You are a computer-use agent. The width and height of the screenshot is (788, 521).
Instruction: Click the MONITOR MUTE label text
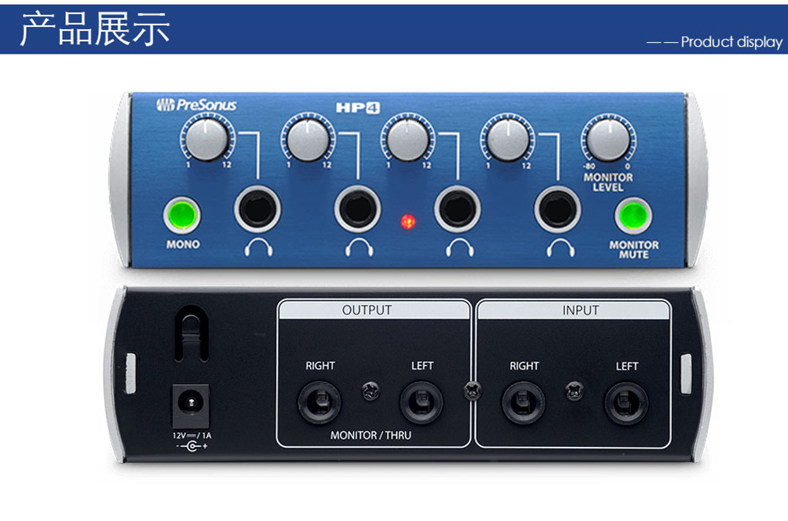pyautogui.click(x=634, y=250)
